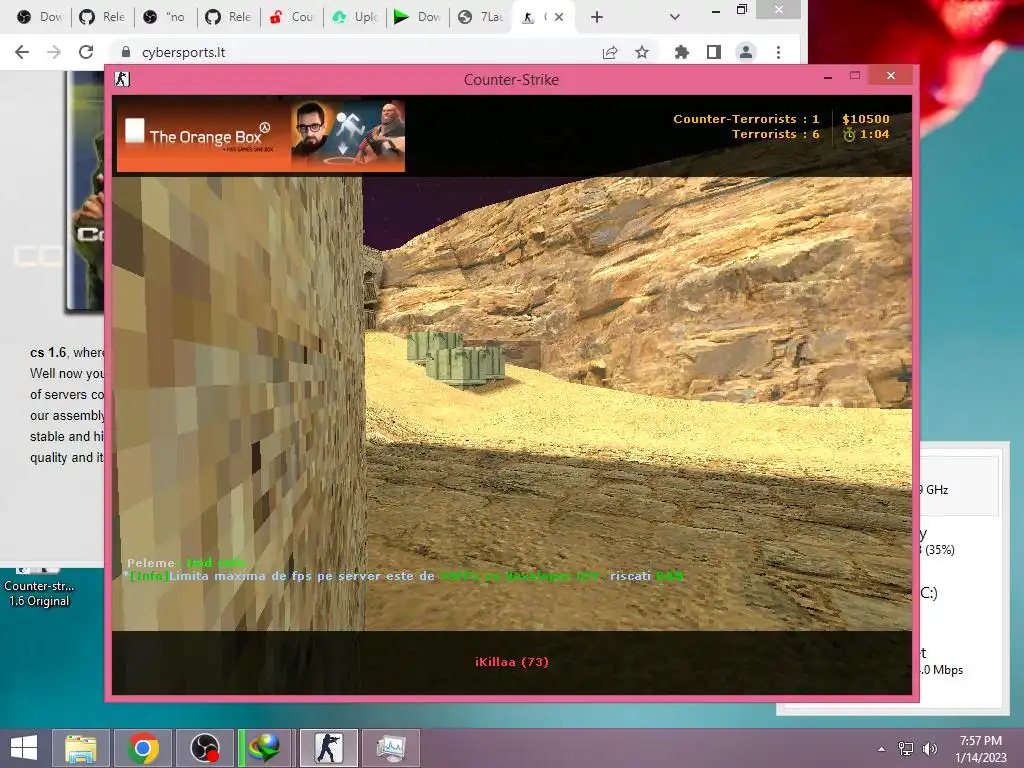Switch to the green arrow 'Dow' tab

click(x=418, y=17)
